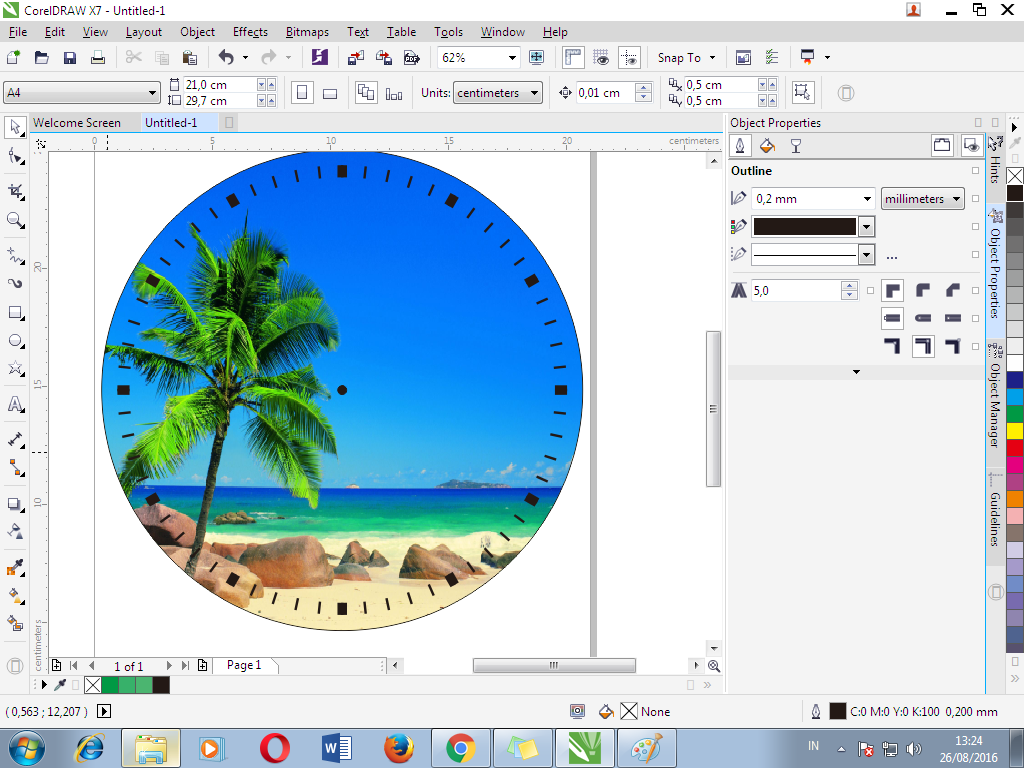This screenshot has height=768, width=1024.
Task: Open Google Chrome from the taskbar
Action: [x=461, y=747]
